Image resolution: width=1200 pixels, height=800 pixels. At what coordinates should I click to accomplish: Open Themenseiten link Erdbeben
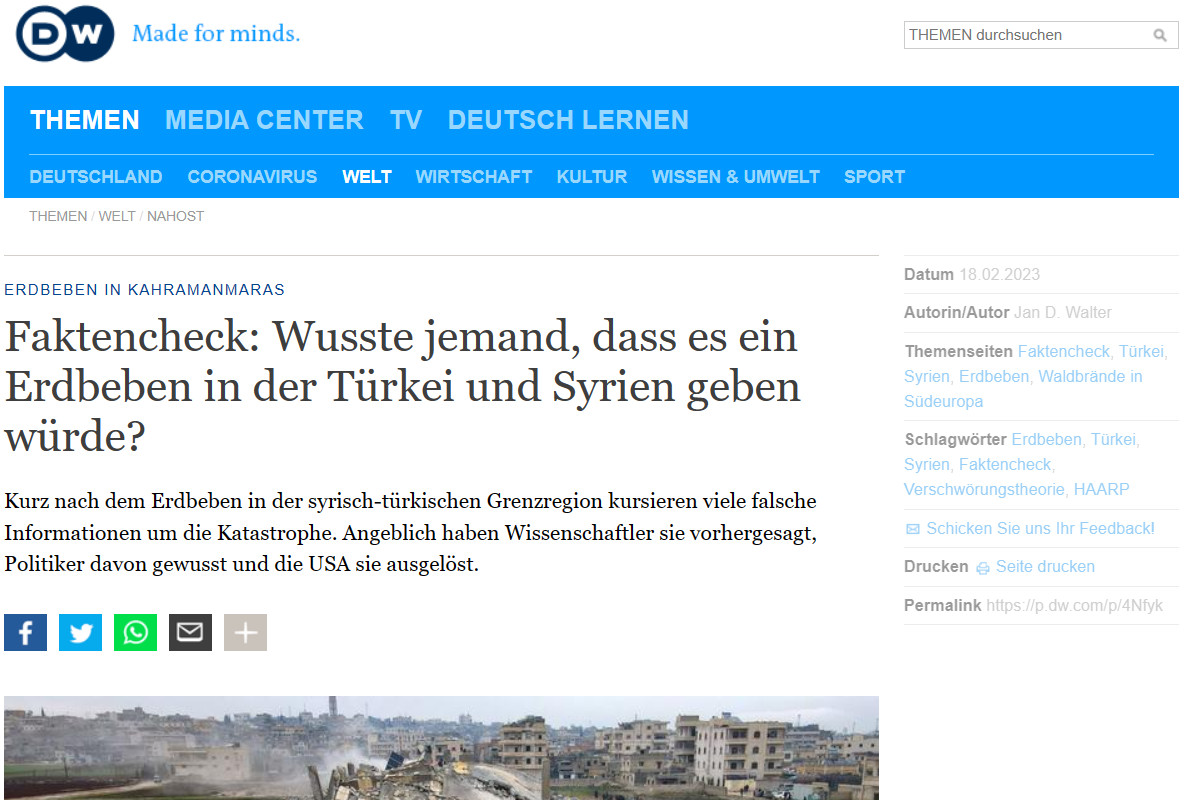tap(994, 377)
